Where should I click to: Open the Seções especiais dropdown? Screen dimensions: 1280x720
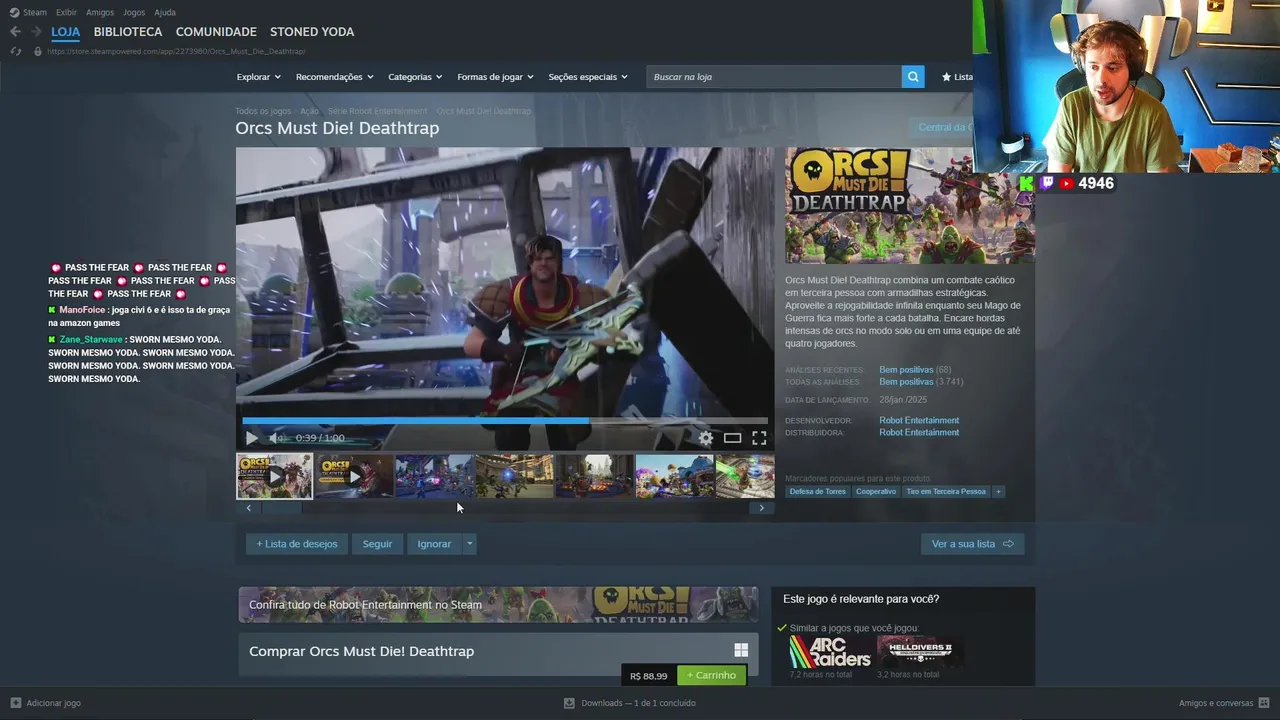[588, 77]
